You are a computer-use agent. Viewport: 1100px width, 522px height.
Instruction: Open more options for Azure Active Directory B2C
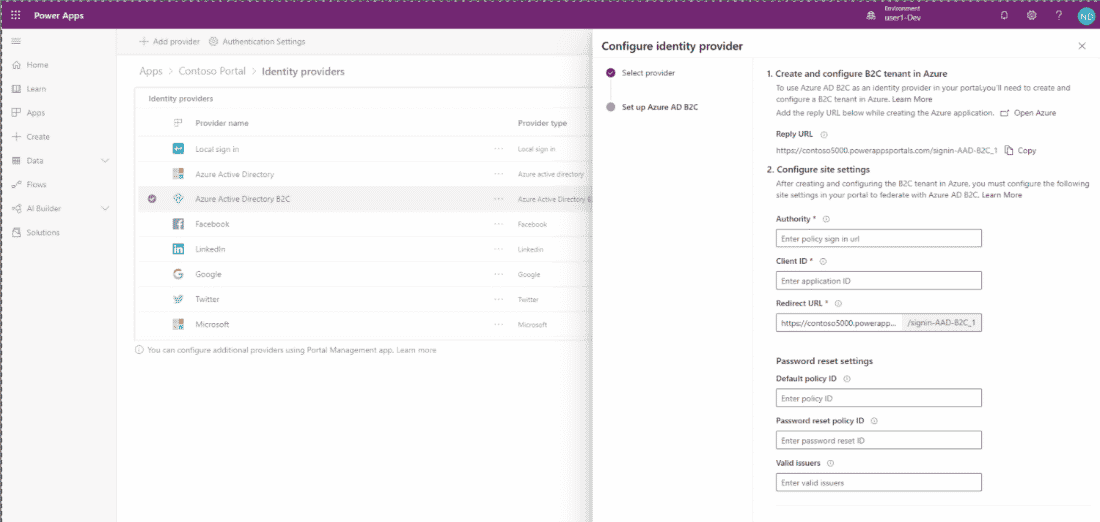(x=498, y=199)
